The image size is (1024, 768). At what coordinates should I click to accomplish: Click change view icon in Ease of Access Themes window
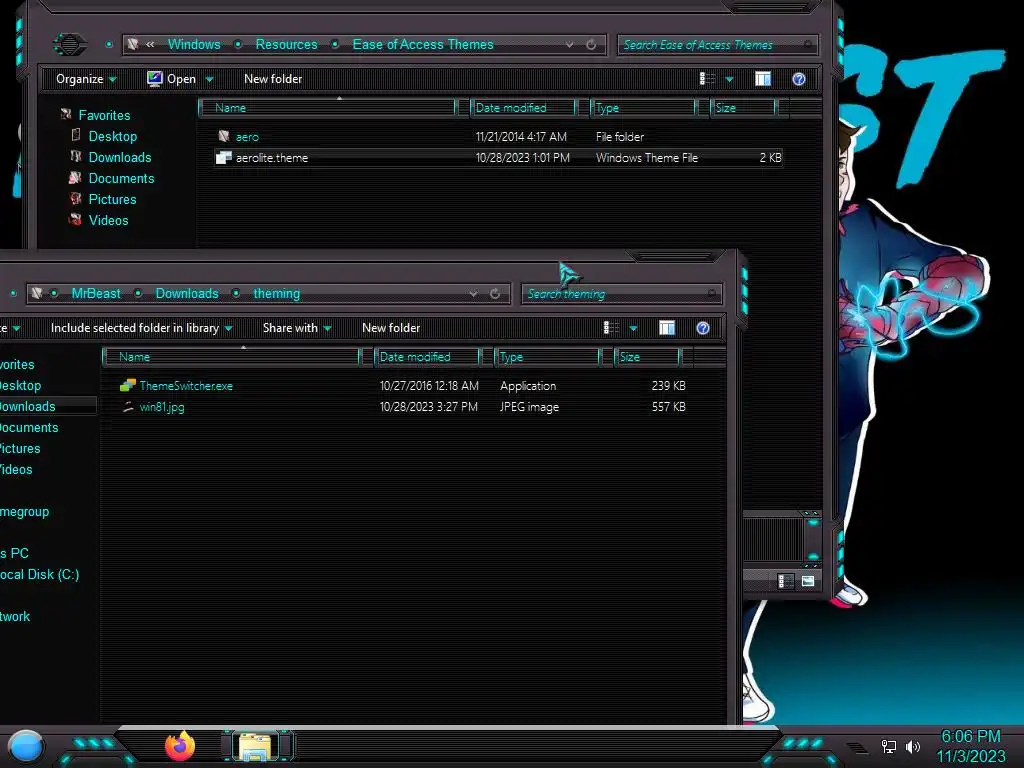point(707,79)
